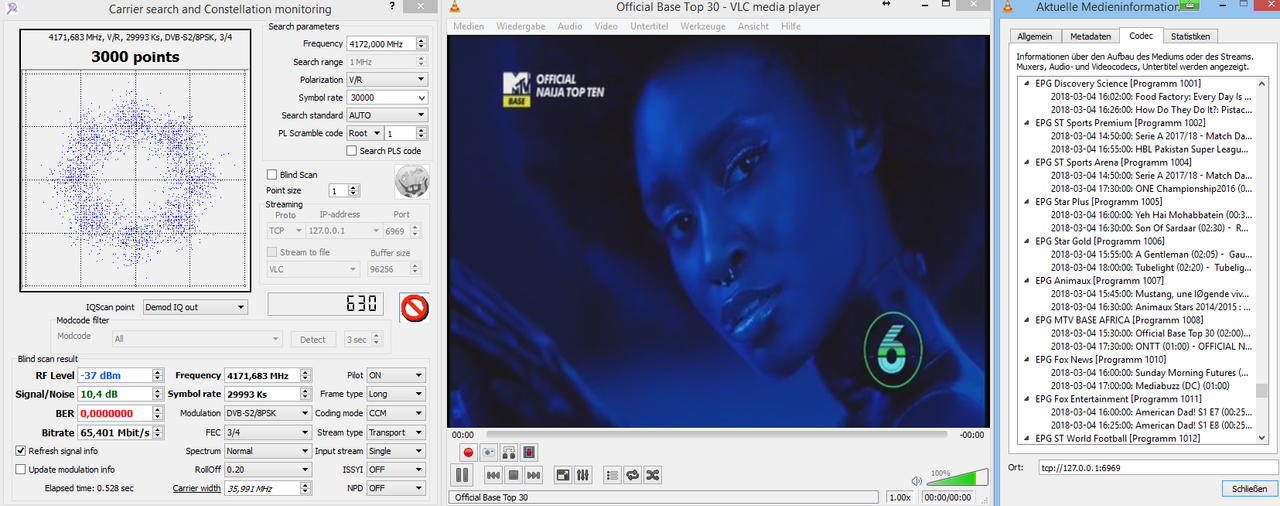Open the FEC 3/4 dropdown

tap(268, 432)
